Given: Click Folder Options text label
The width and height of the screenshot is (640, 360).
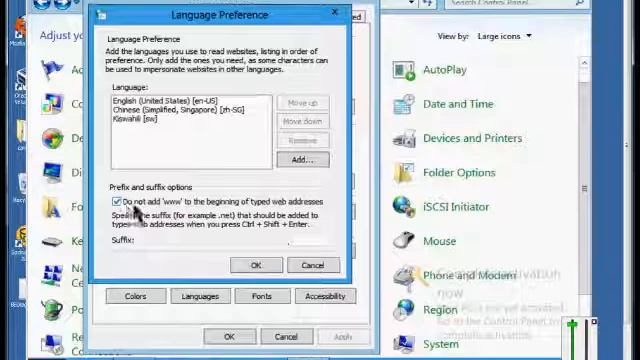Looking at the screenshot, I should click(459, 173).
